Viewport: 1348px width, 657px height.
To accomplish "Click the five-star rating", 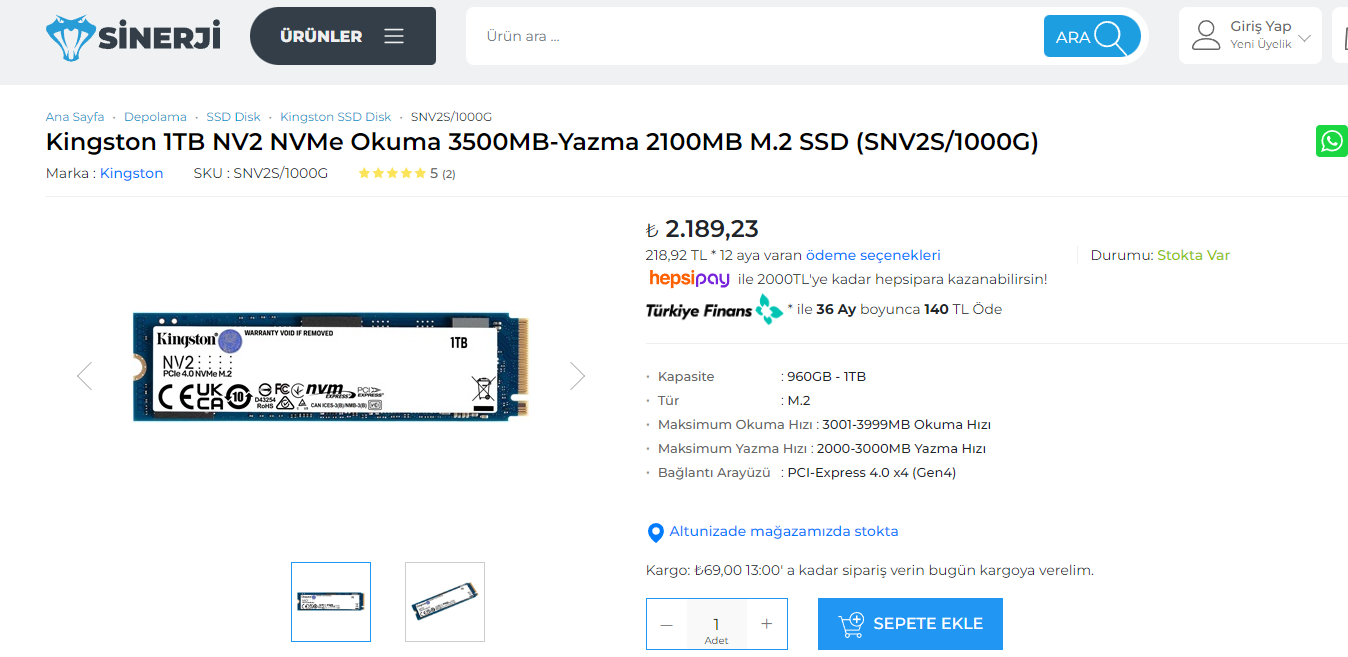I will pyautogui.click(x=392, y=173).
